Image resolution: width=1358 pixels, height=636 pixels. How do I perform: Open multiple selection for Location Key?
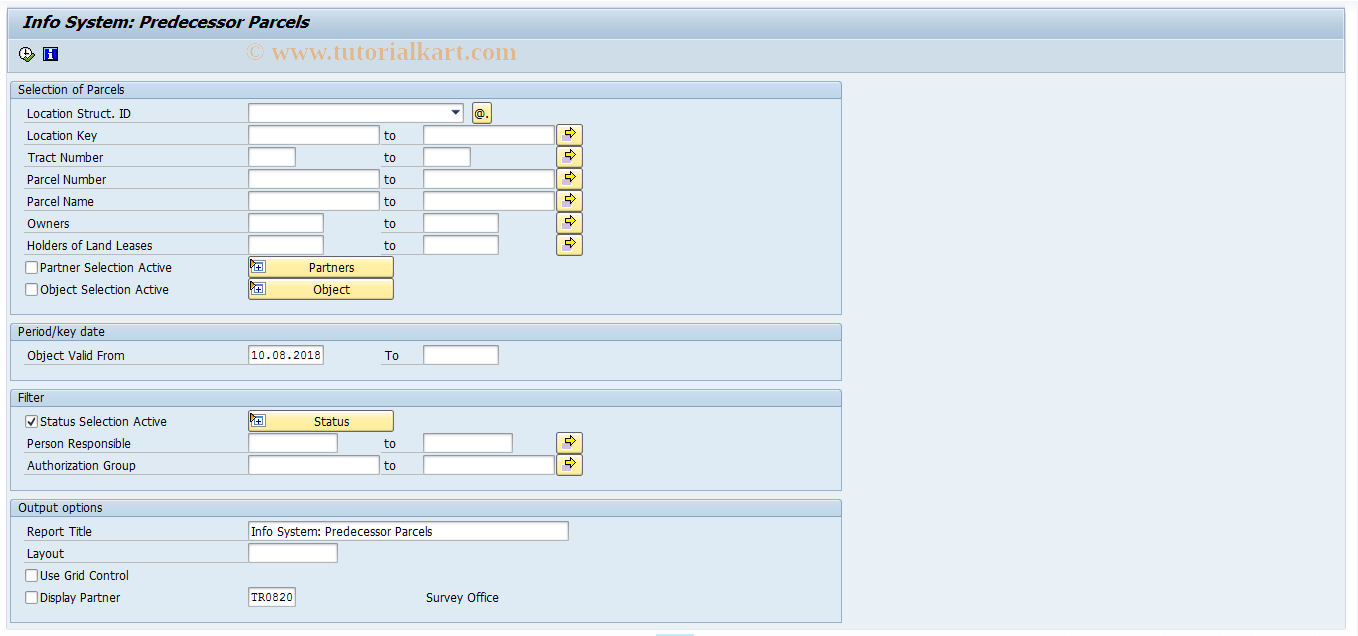[x=569, y=135]
